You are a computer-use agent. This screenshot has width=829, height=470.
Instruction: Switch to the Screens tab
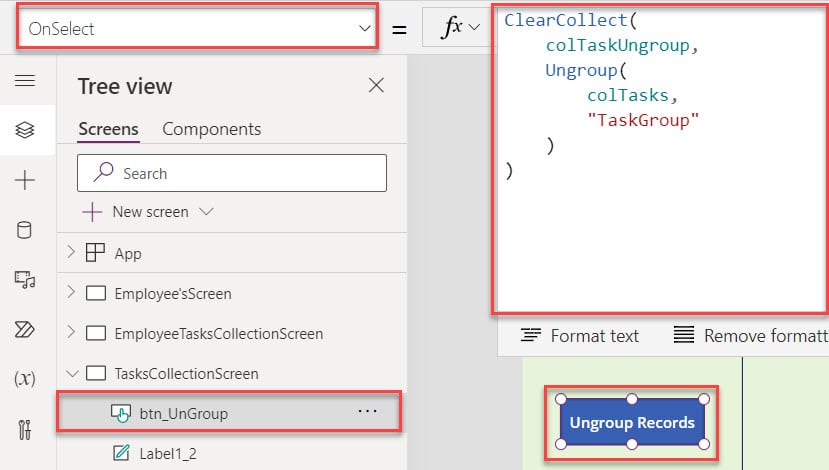[x=108, y=129]
